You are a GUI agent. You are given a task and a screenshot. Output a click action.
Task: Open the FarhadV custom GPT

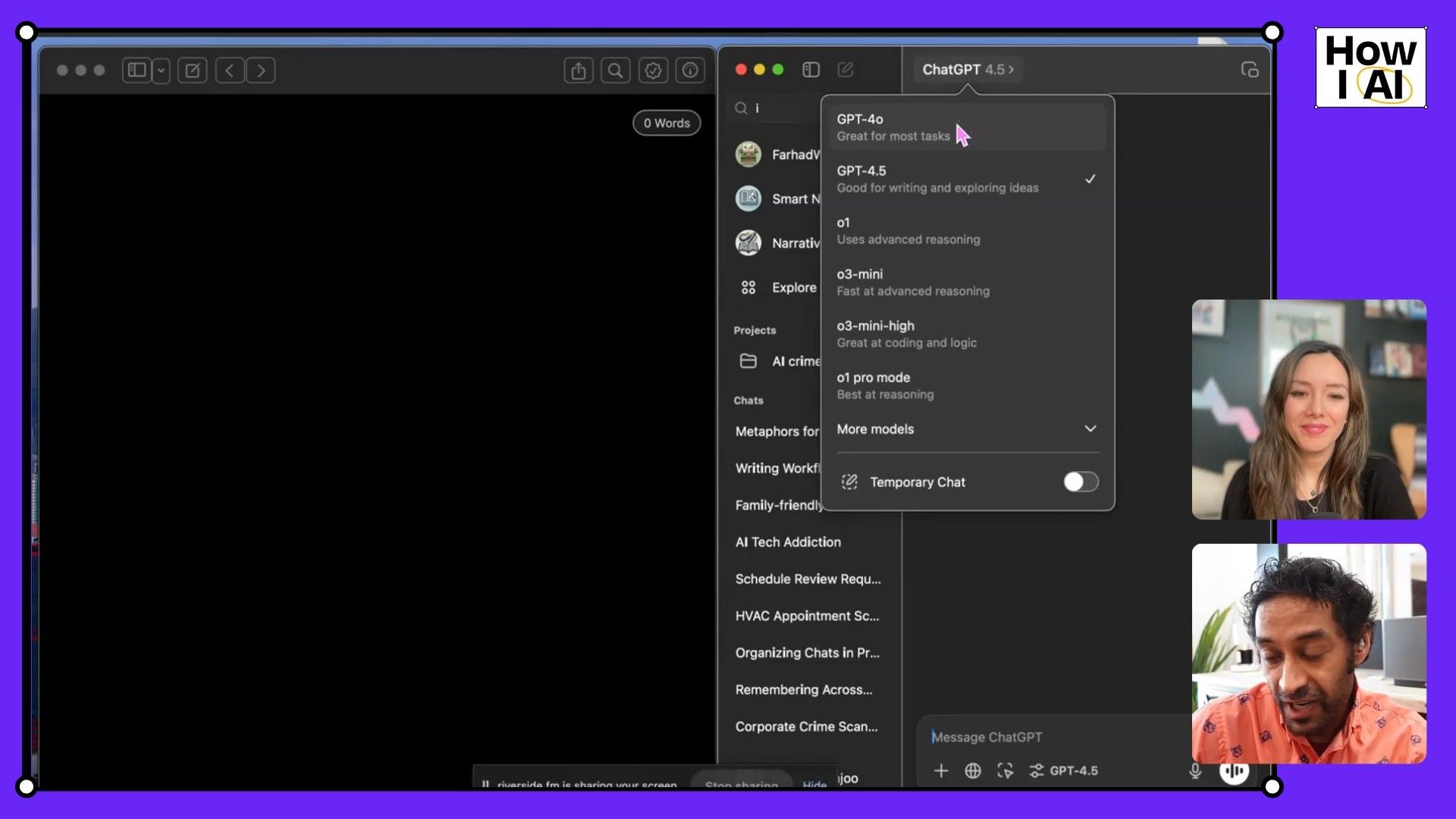[777, 155]
